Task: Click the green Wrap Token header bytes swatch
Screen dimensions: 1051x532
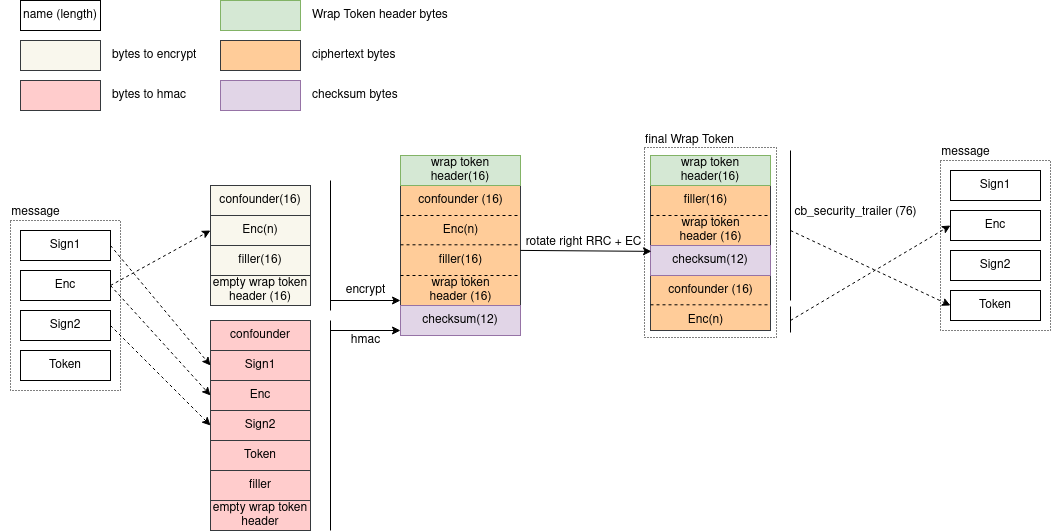Action: click(x=260, y=15)
